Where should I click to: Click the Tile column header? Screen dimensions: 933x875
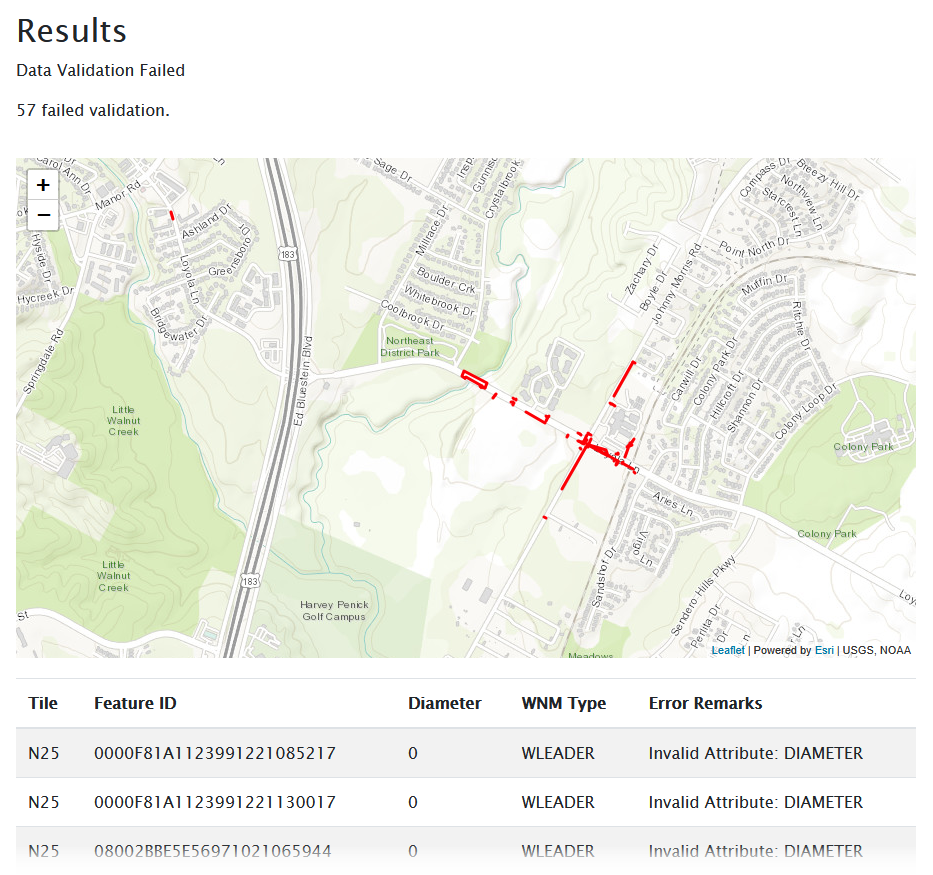[43, 703]
